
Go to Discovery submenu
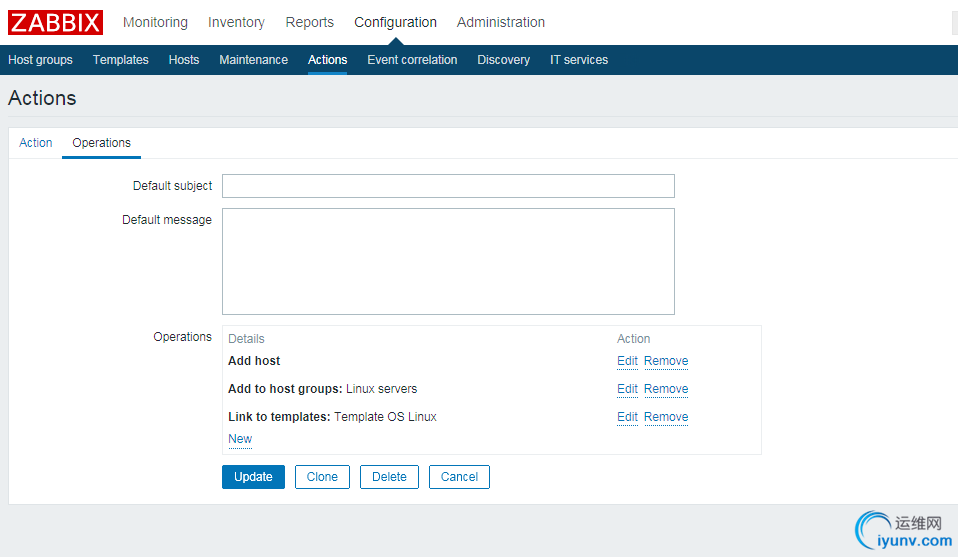click(503, 60)
